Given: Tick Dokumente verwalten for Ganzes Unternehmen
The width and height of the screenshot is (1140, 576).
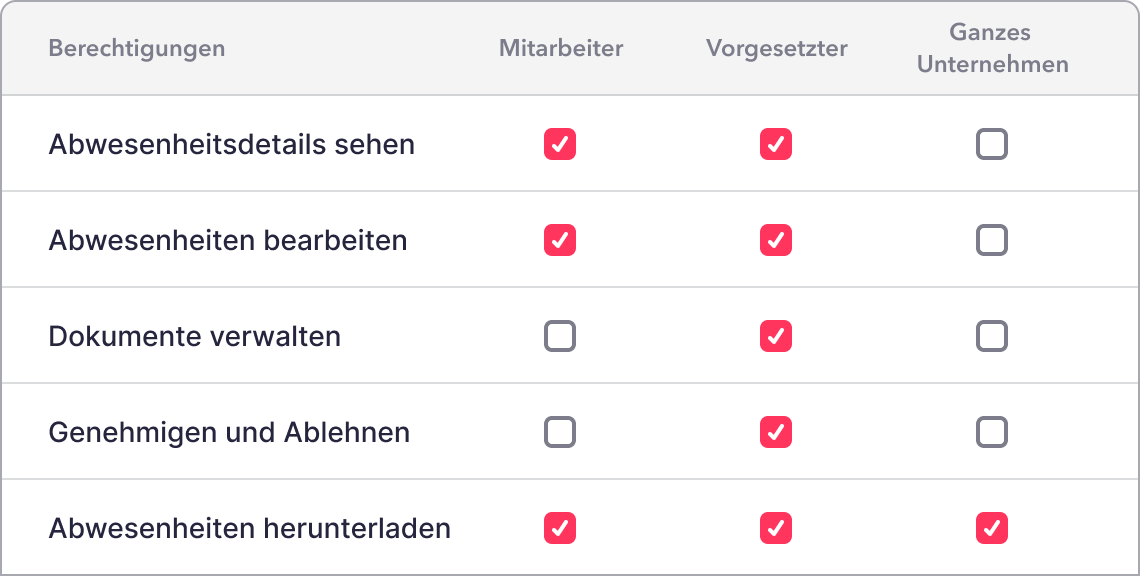Looking at the screenshot, I should (992, 337).
